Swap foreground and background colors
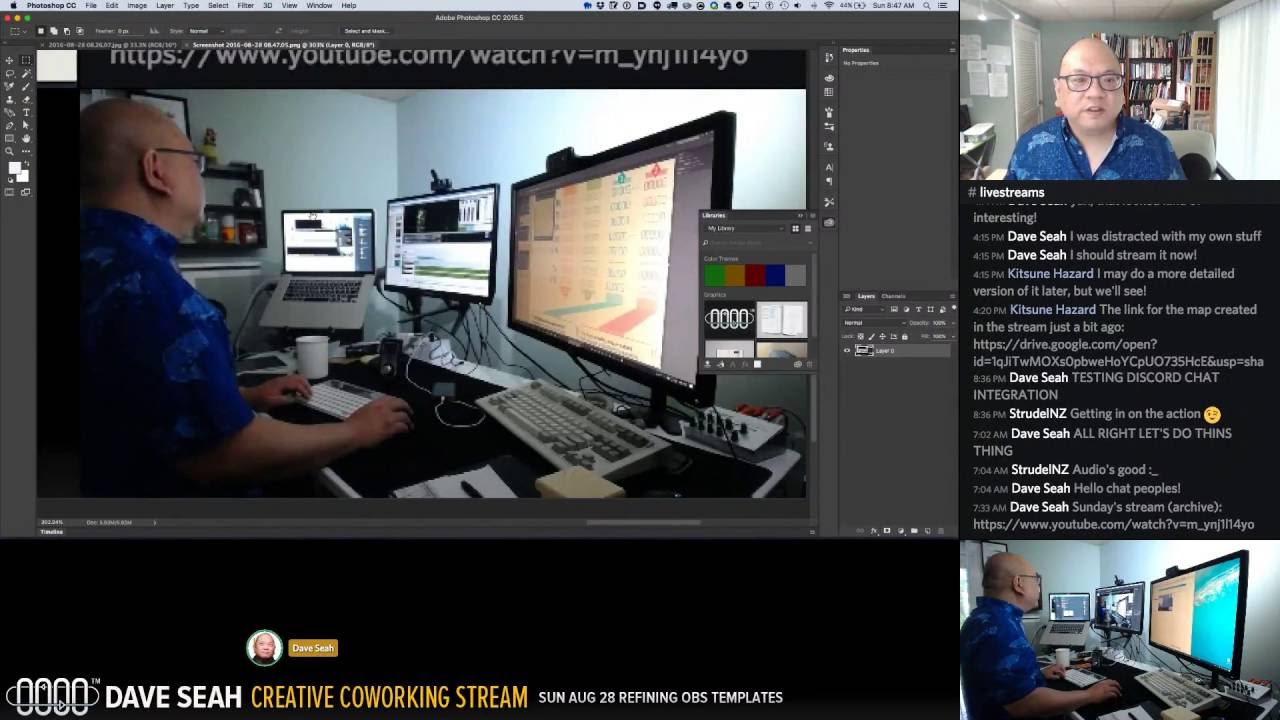 (x=27, y=162)
